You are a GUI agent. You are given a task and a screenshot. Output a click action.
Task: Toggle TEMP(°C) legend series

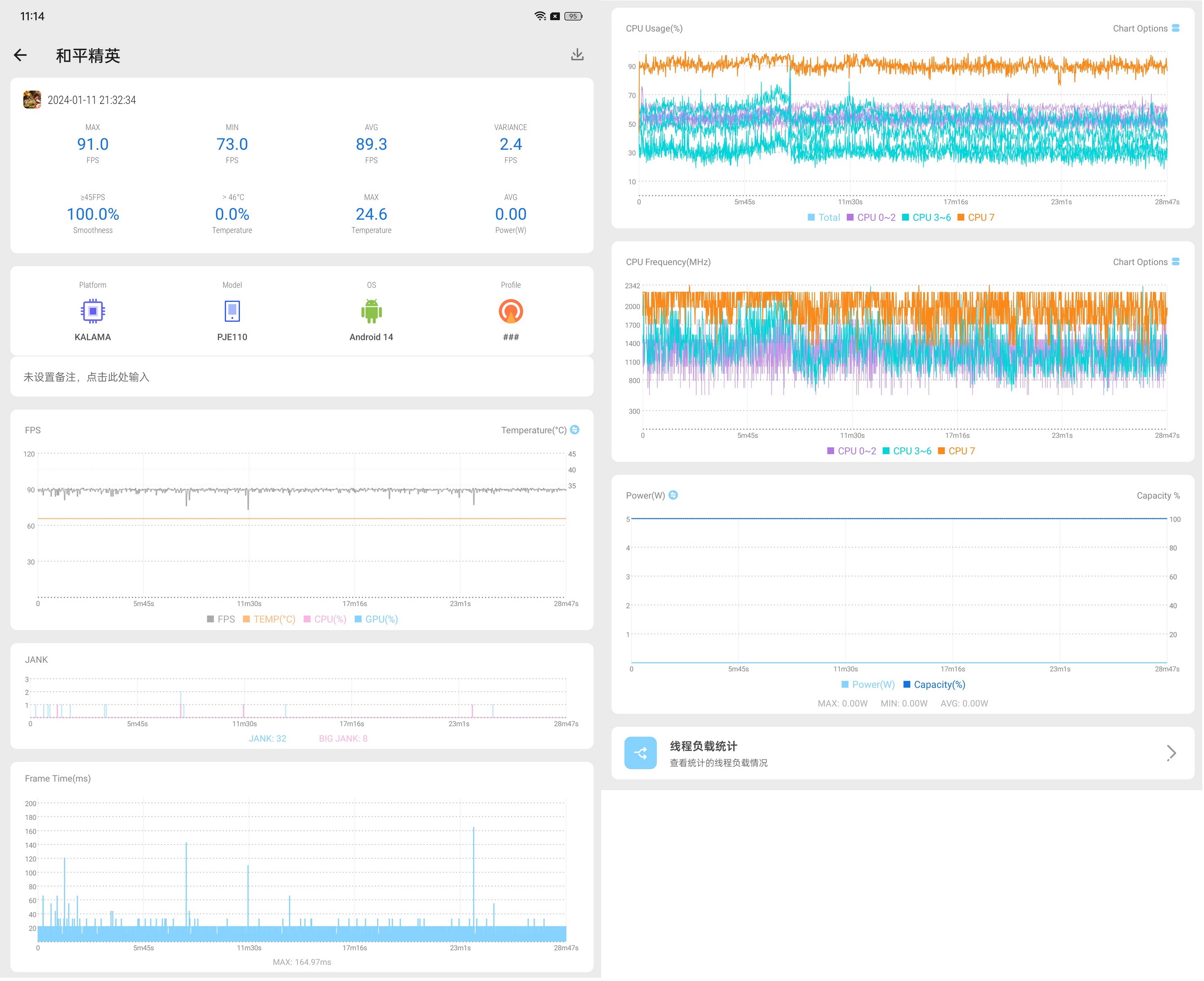click(x=269, y=619)
